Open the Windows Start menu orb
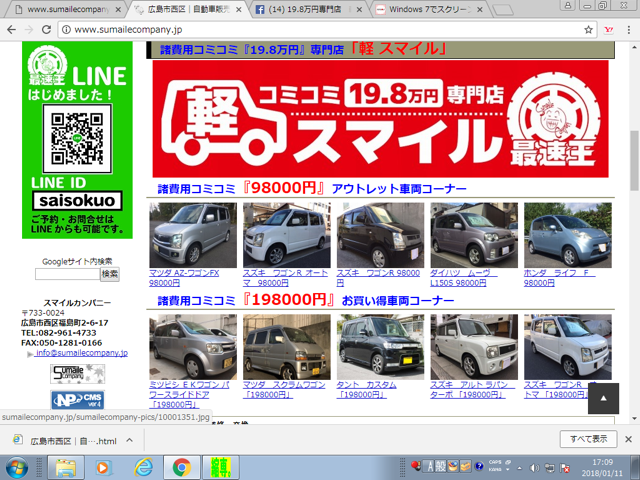The image size is (640, 480). pos(16,468)
